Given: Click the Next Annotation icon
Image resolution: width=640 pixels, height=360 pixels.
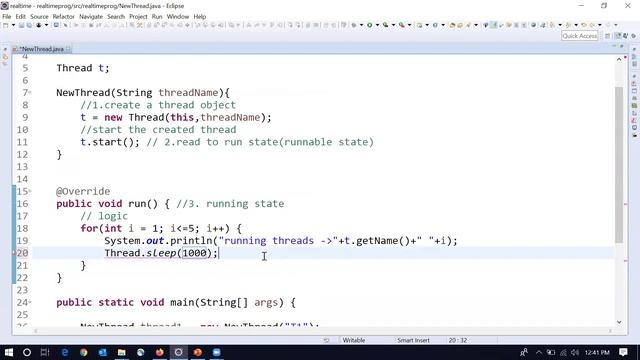Looking at the screenshot, I should click(551, 25).
